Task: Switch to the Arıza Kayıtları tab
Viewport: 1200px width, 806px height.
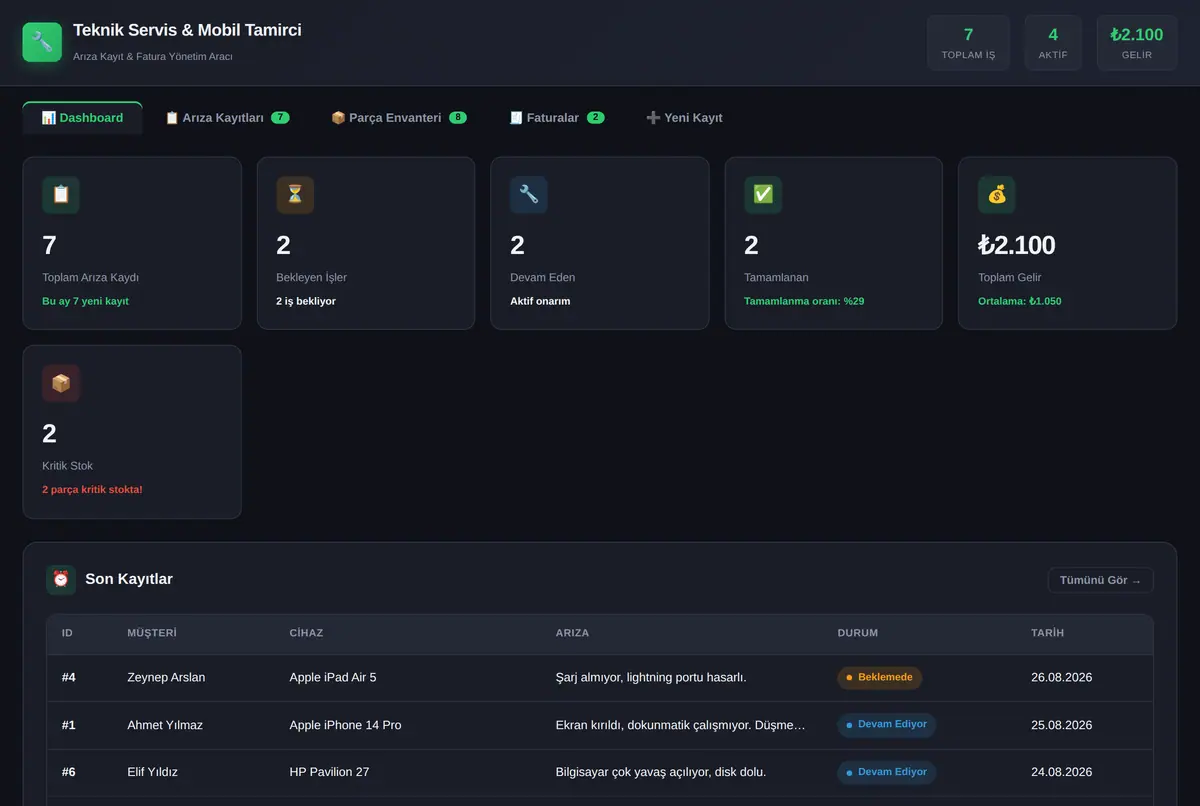Action: click(x=227, y=118)
